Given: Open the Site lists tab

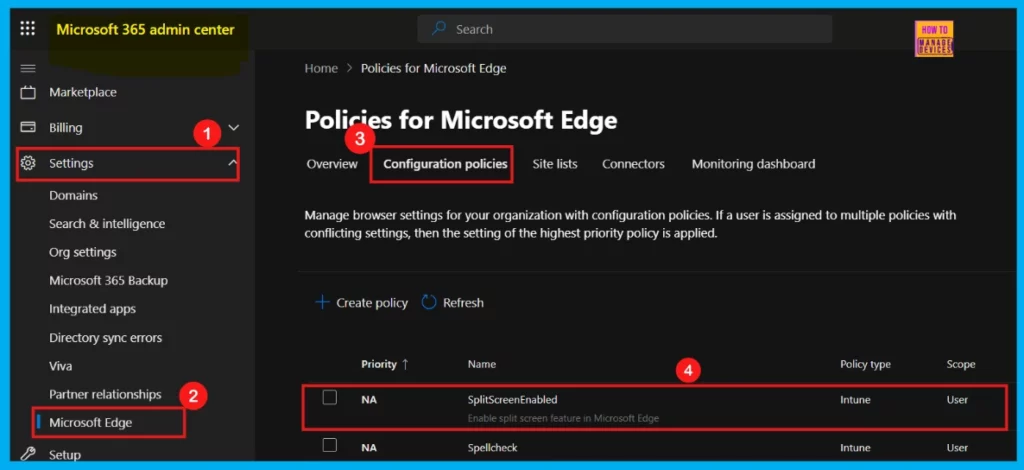Looking at the screenshot, I should coord(554,164).
